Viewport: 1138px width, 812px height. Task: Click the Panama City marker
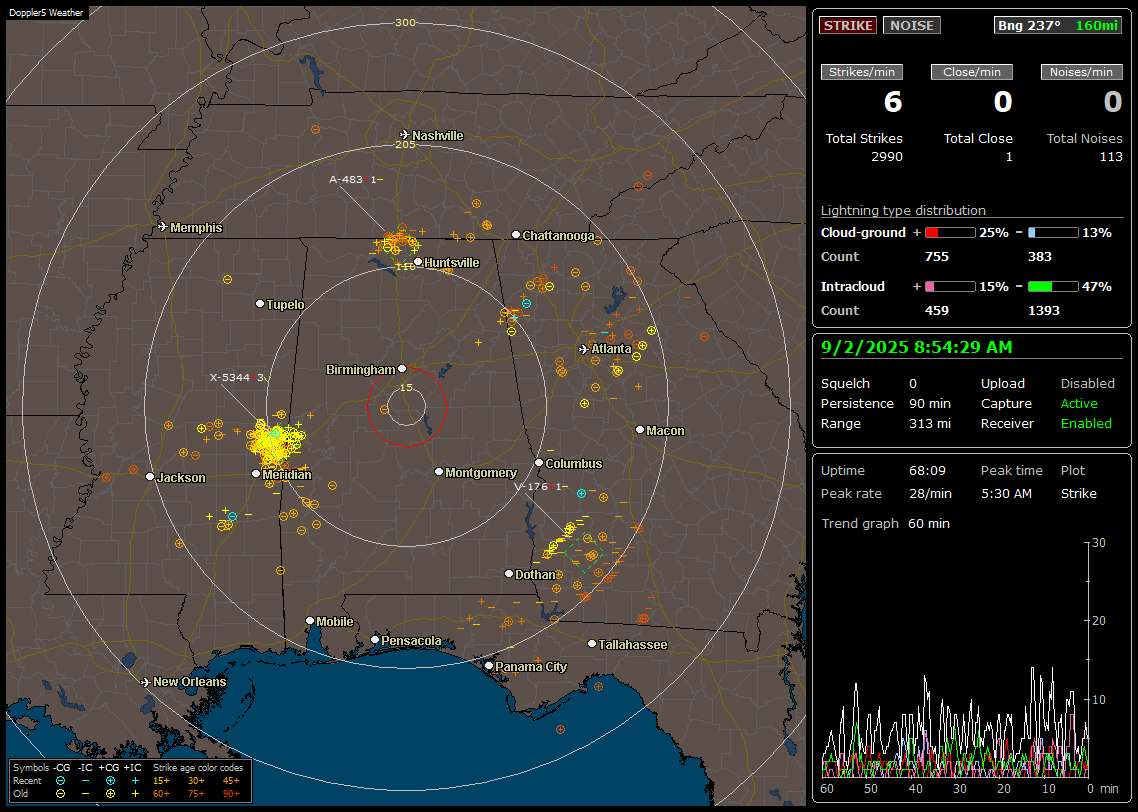click(x=489, y=665)
